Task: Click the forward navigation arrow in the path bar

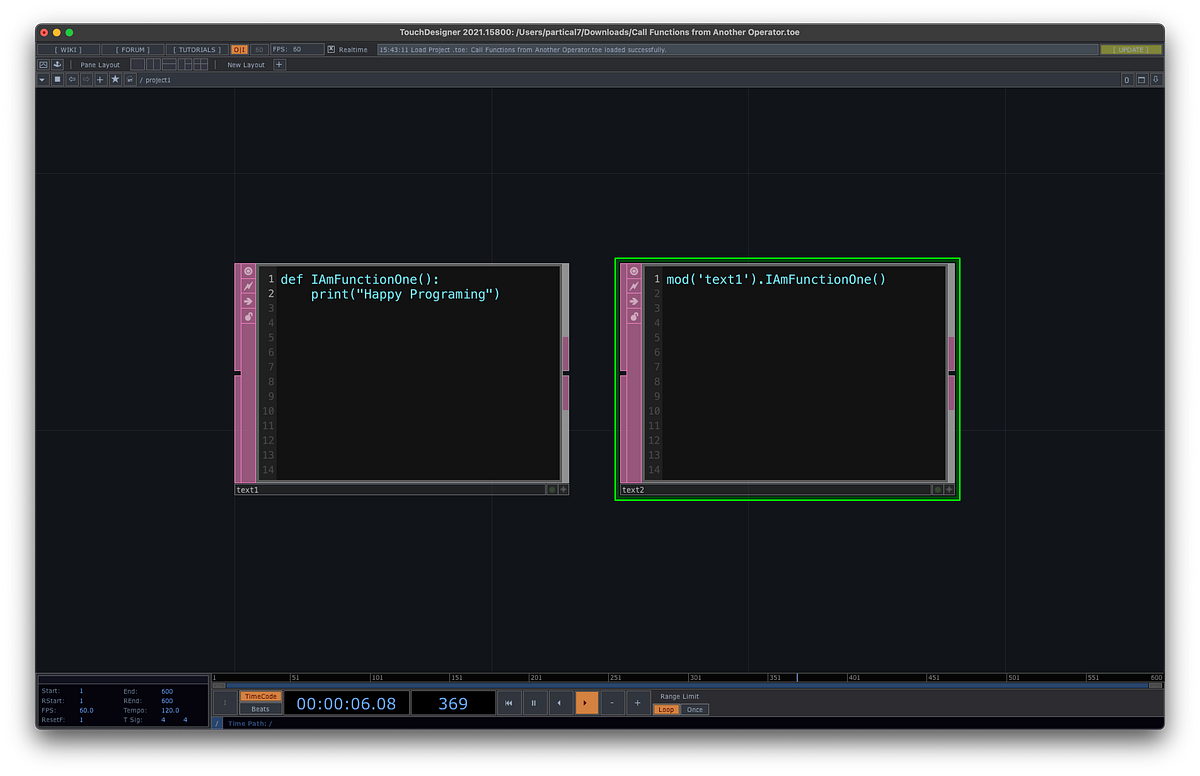Action: (x=85, y=79)
